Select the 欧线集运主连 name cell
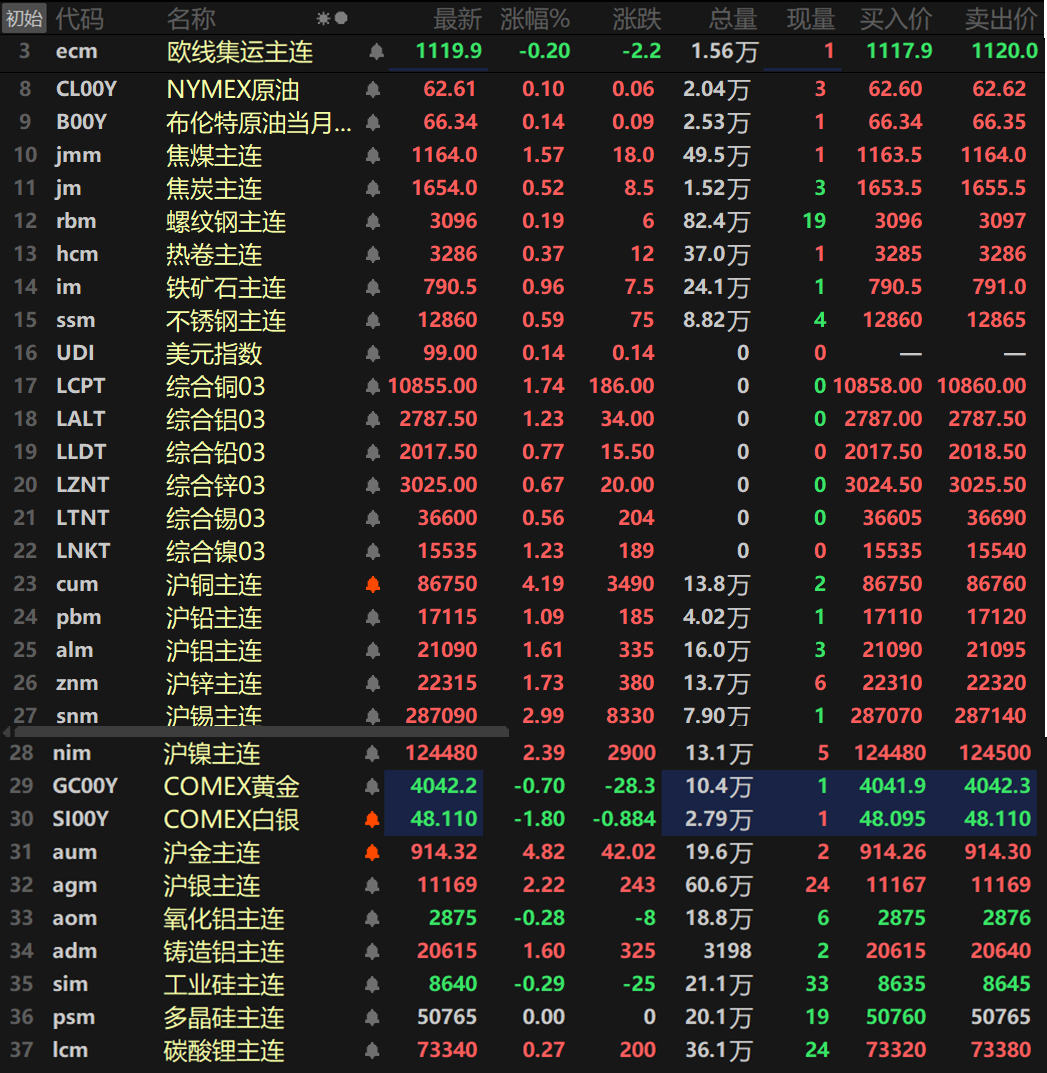1047x1073 pixels. [x=240, y=51]
